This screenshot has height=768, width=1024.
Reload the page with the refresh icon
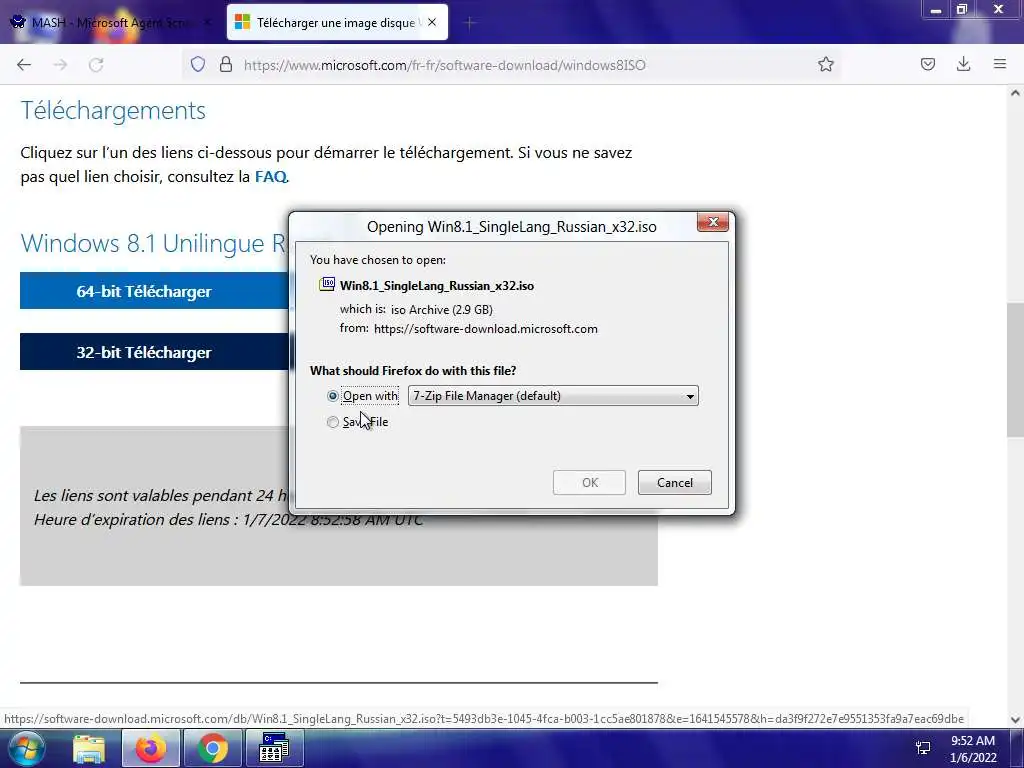[96, 65]
